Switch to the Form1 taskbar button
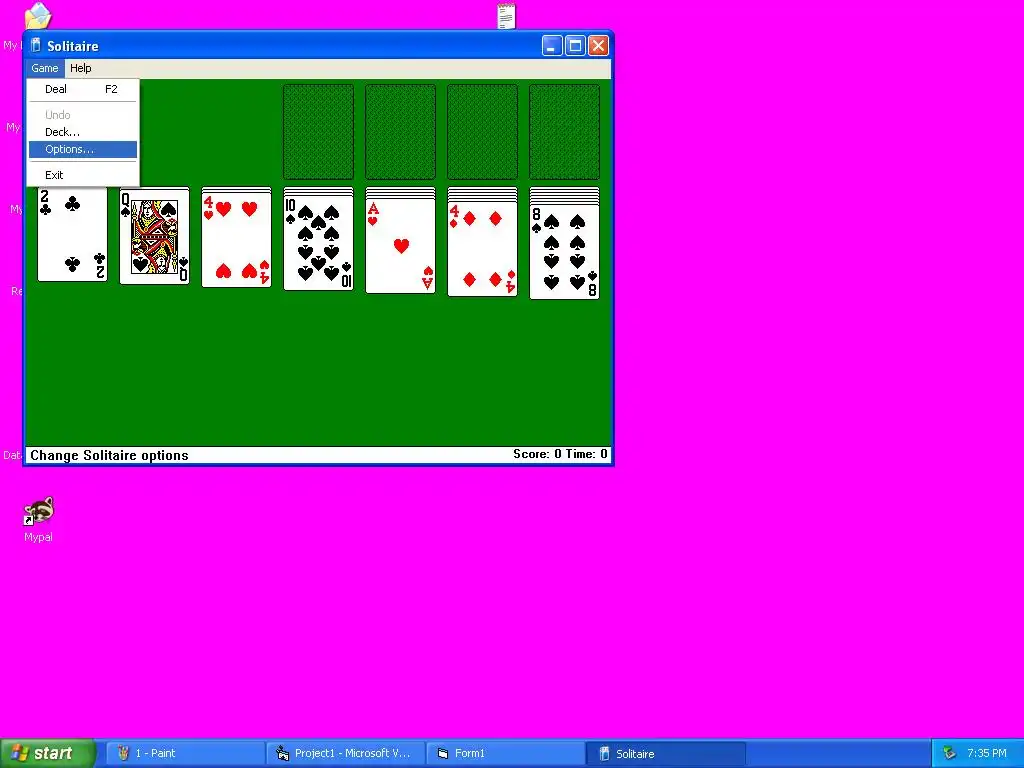Screen dimensions: 1024x768 click(505, 754)
